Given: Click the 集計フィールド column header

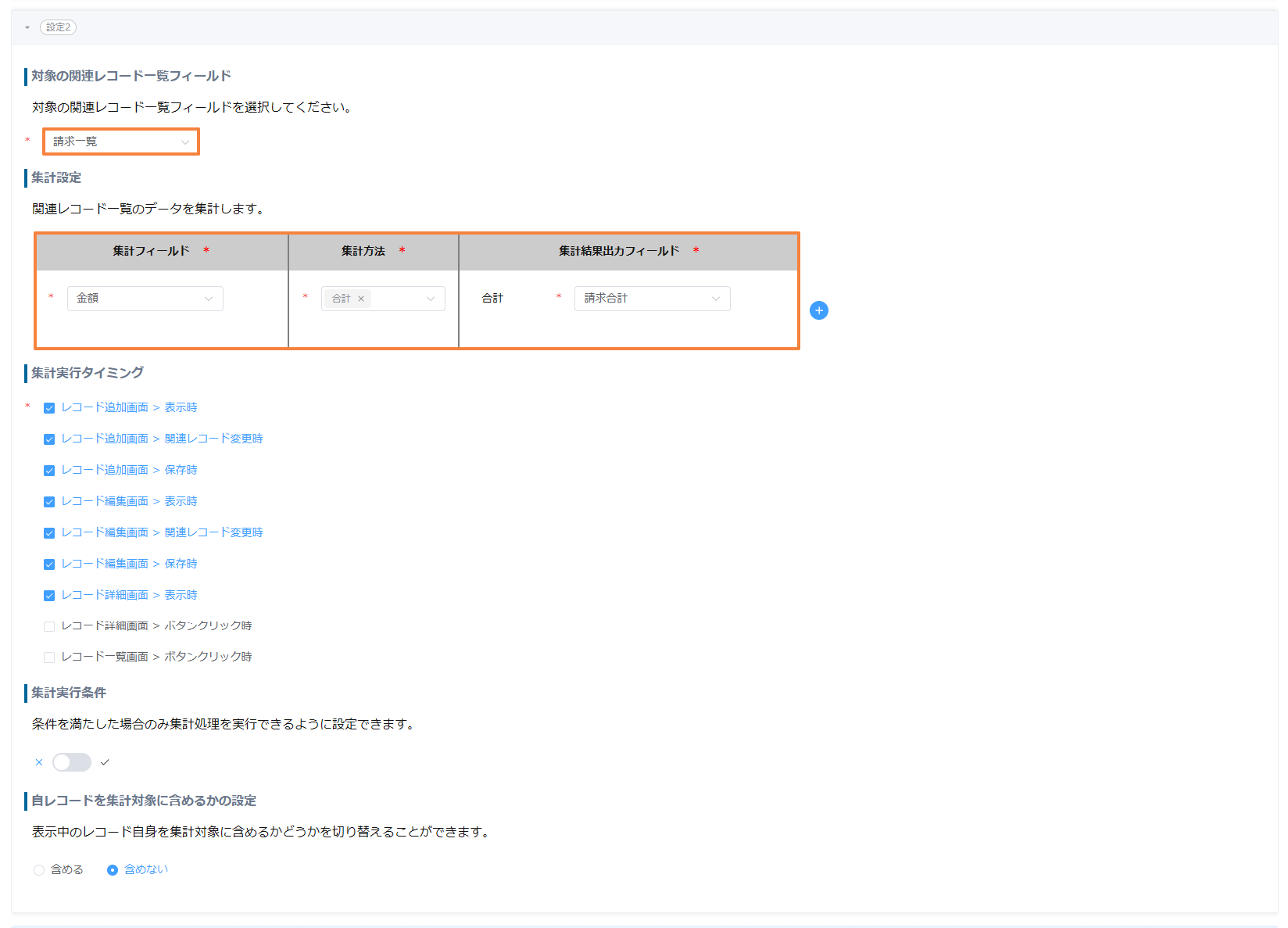Looking at the screenshot, I should pos(162,251).
